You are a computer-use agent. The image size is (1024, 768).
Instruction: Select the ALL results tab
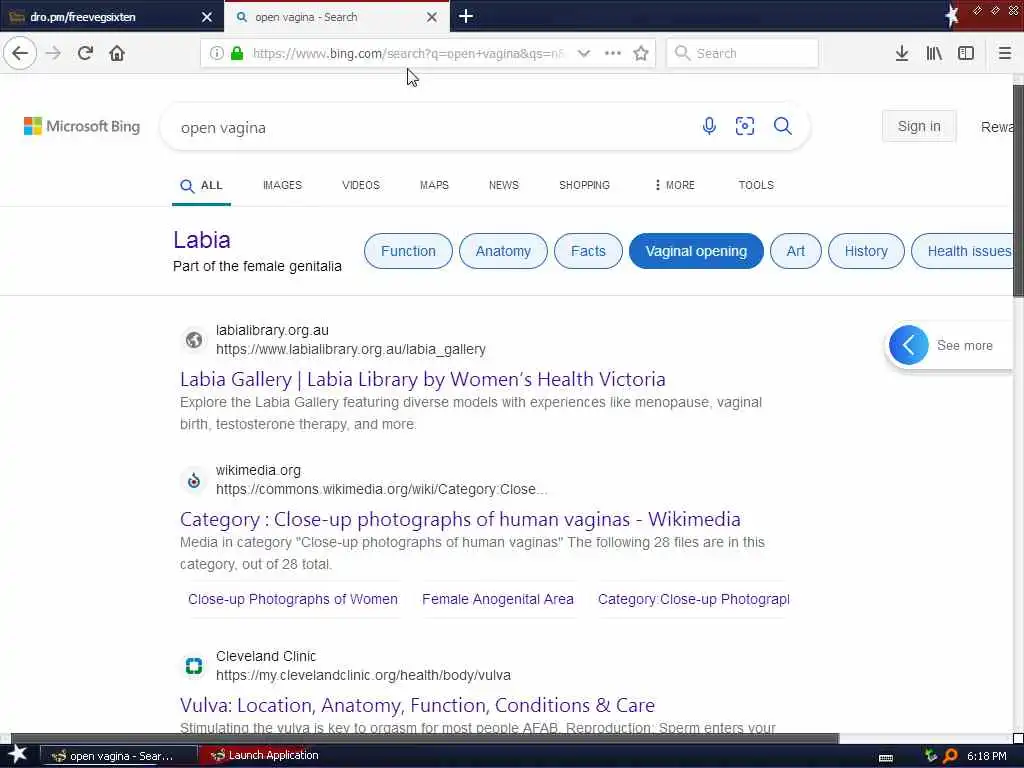201,185
